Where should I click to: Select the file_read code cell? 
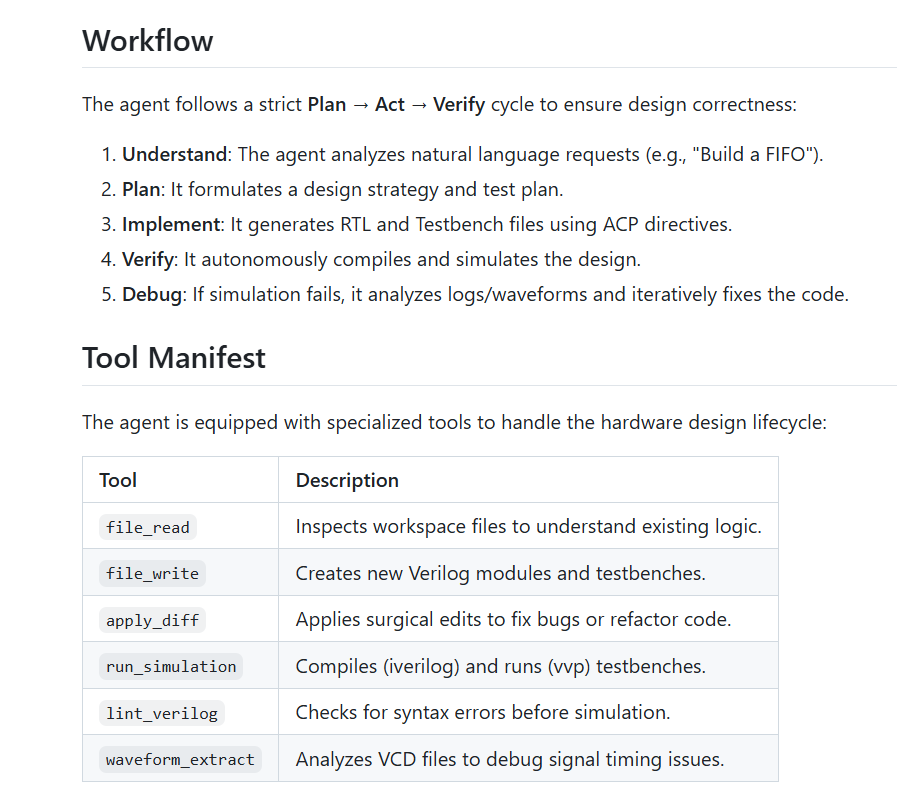point(148,527)
